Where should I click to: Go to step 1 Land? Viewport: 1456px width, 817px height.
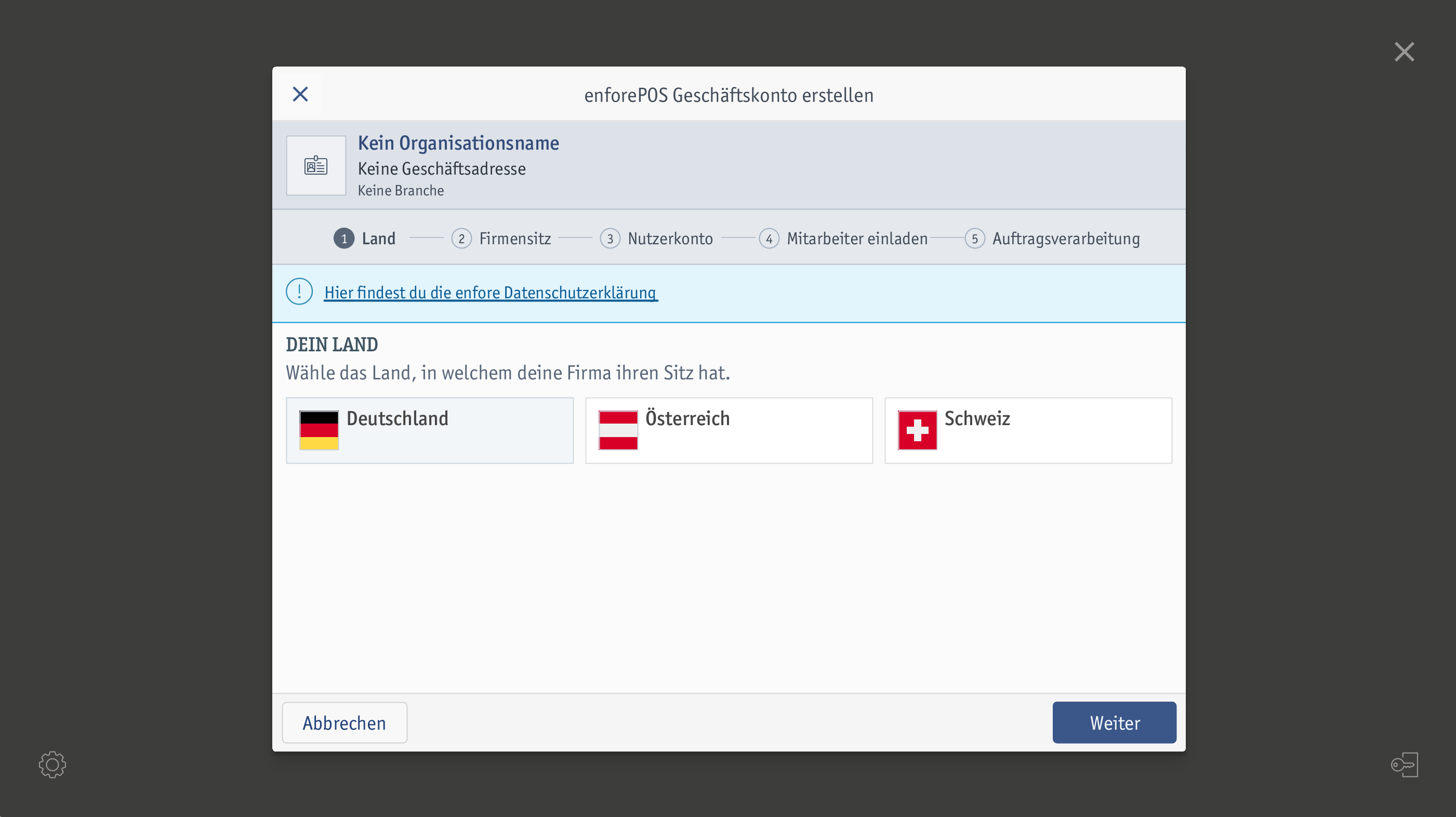[365, 239]
